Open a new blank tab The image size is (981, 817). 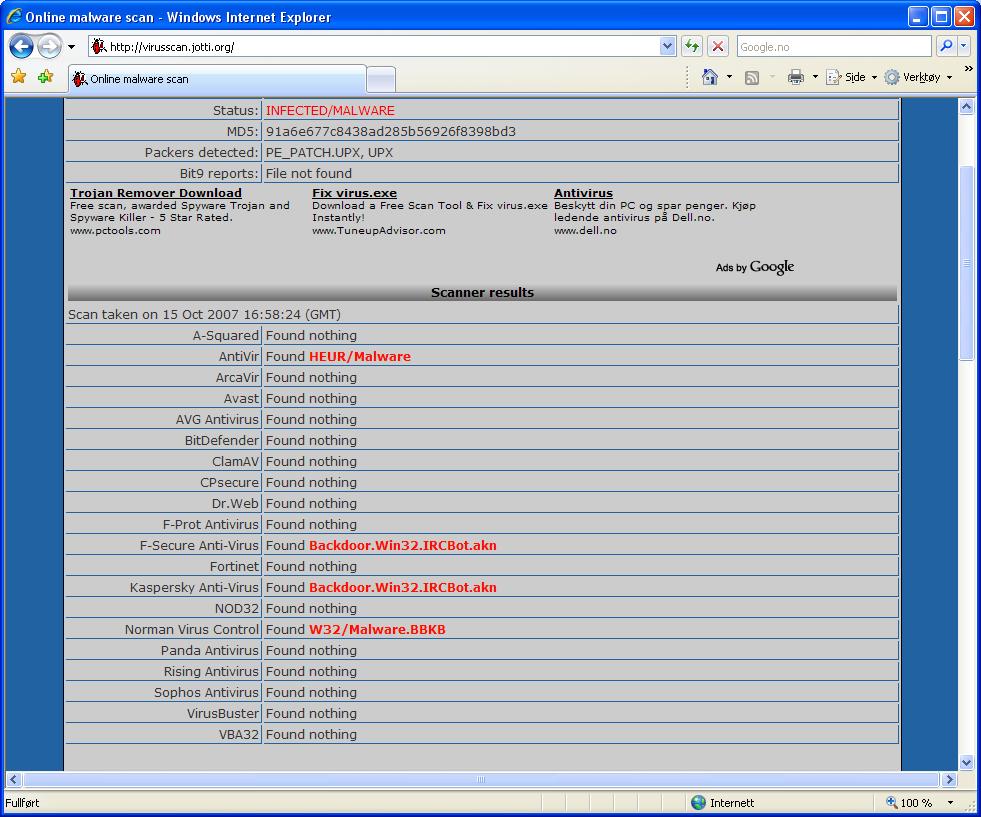[x=380, y=79]
